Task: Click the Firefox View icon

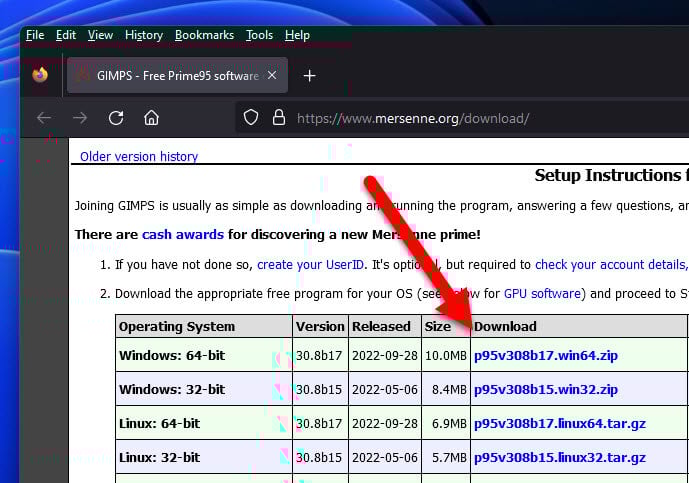Action: click(x=40, y=75)
